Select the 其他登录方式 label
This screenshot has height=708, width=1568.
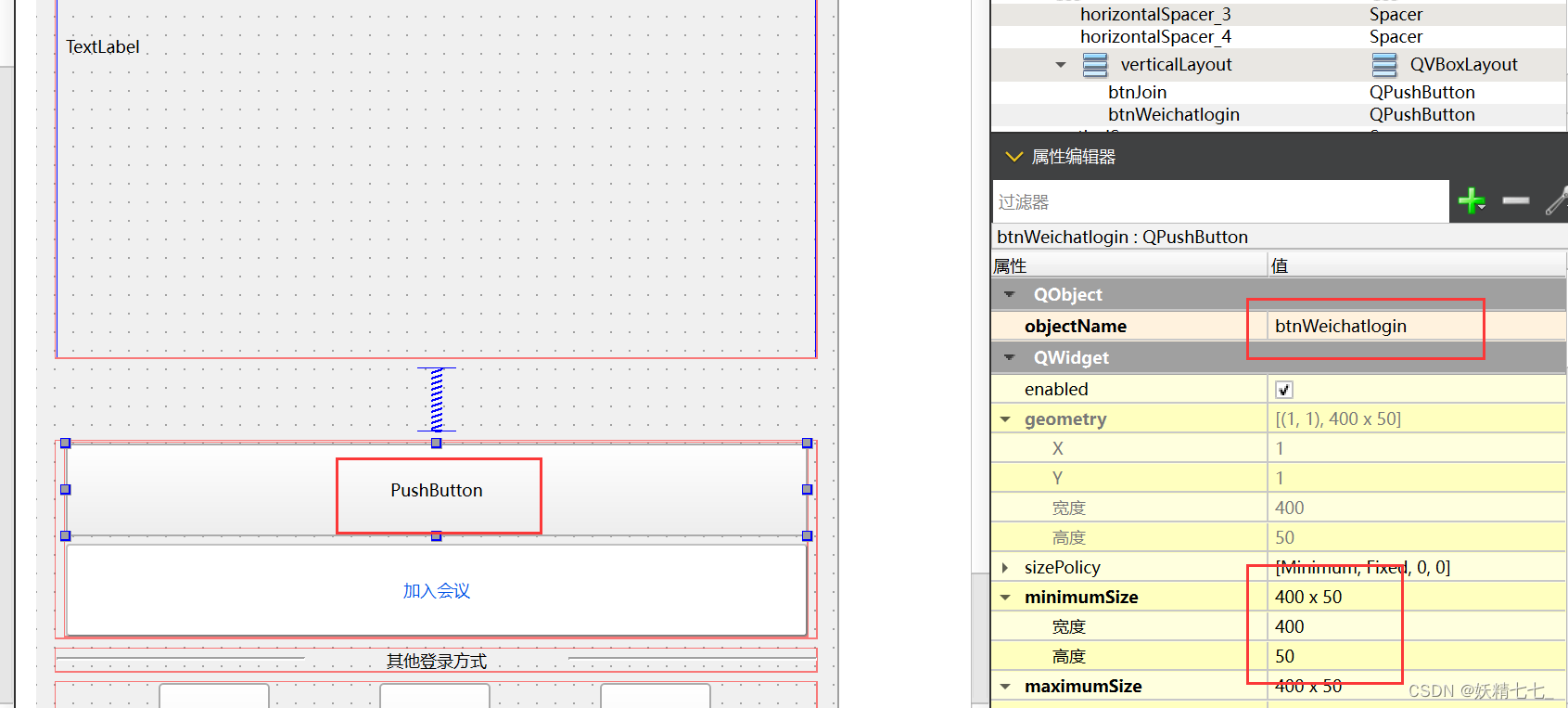click(437, 661)
